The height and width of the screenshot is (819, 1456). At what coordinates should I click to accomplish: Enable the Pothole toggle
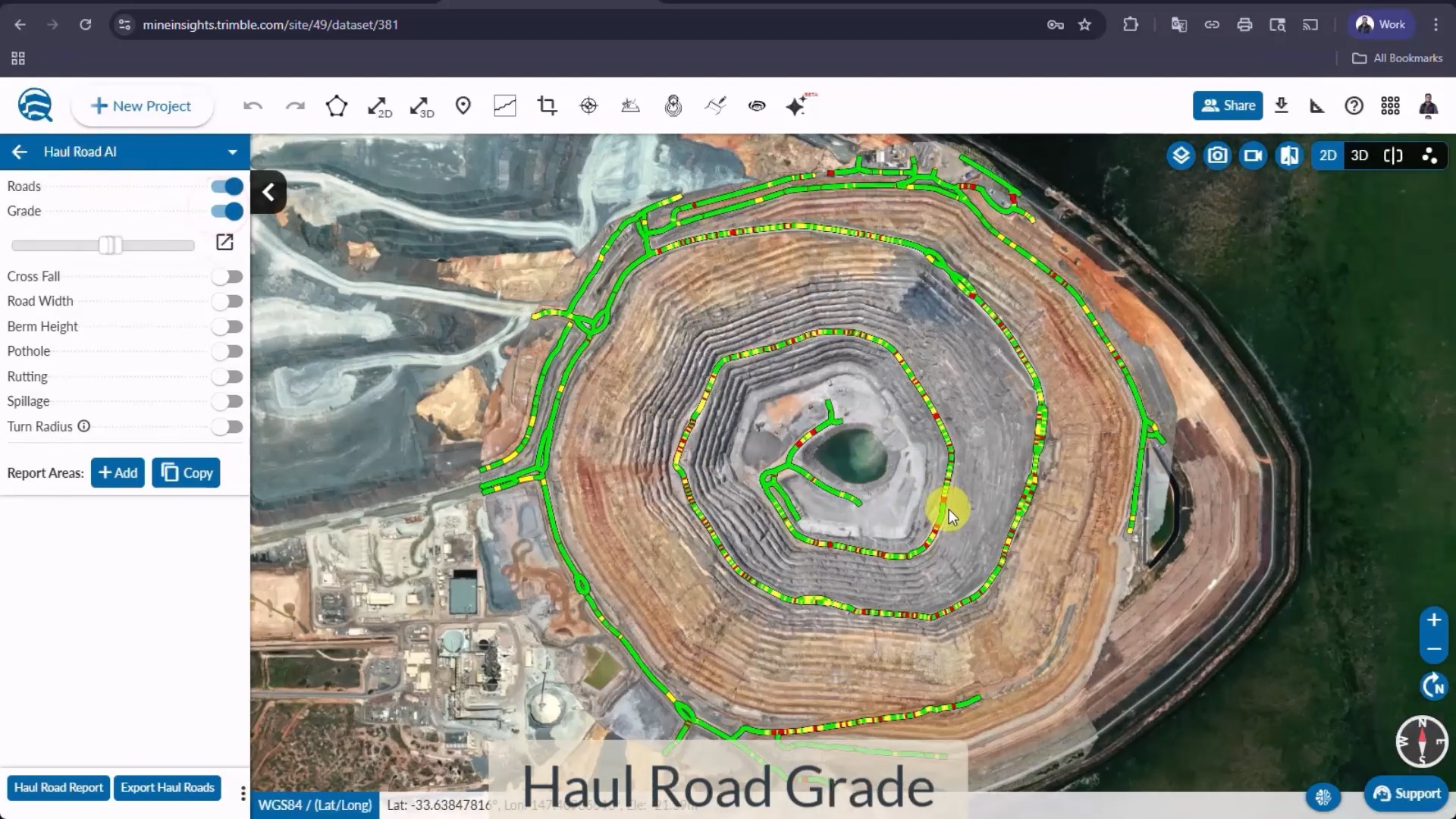227,352
